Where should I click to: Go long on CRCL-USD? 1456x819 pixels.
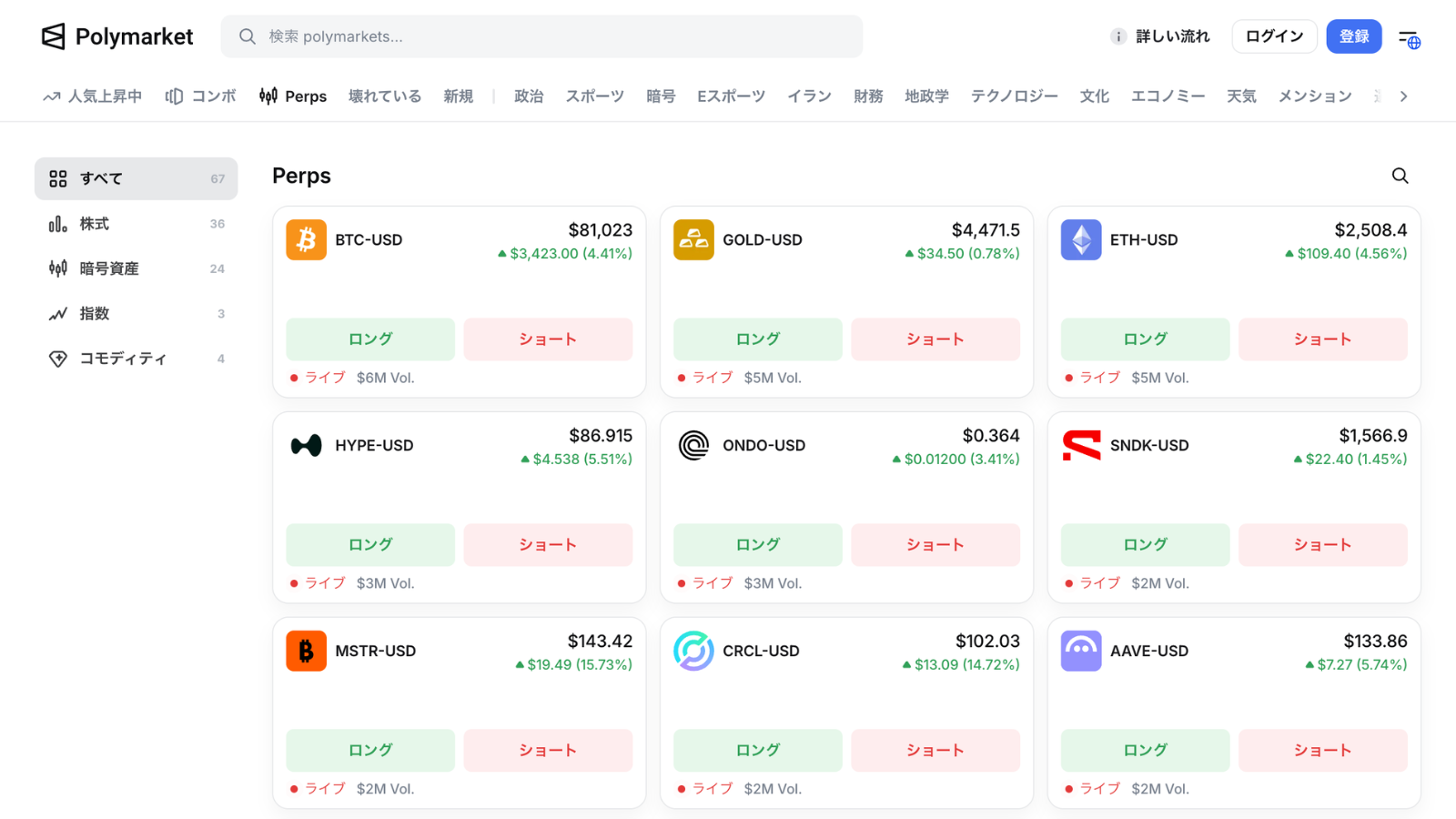(x=758, y=751)
